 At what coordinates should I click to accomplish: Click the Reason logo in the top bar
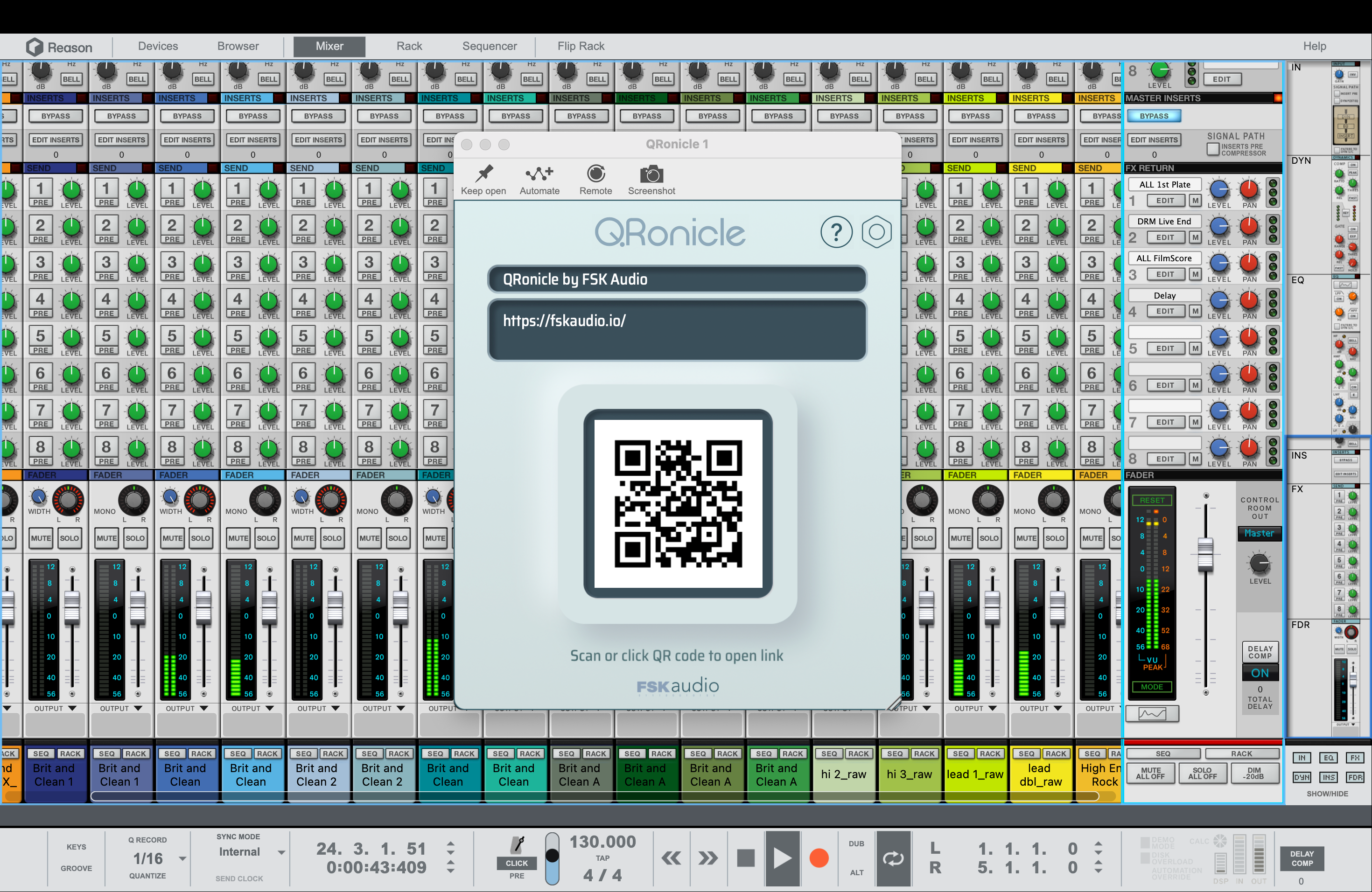(59, 47)
